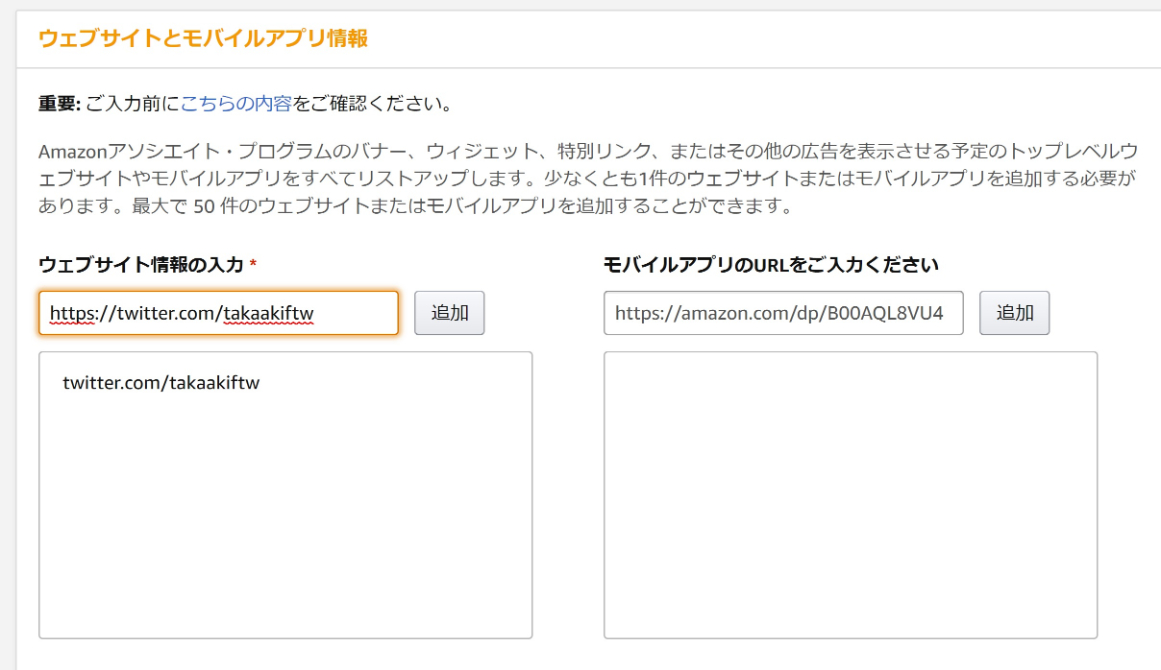Click the mobile app URL input field
1161x670 pixels.
click(783, 313)
